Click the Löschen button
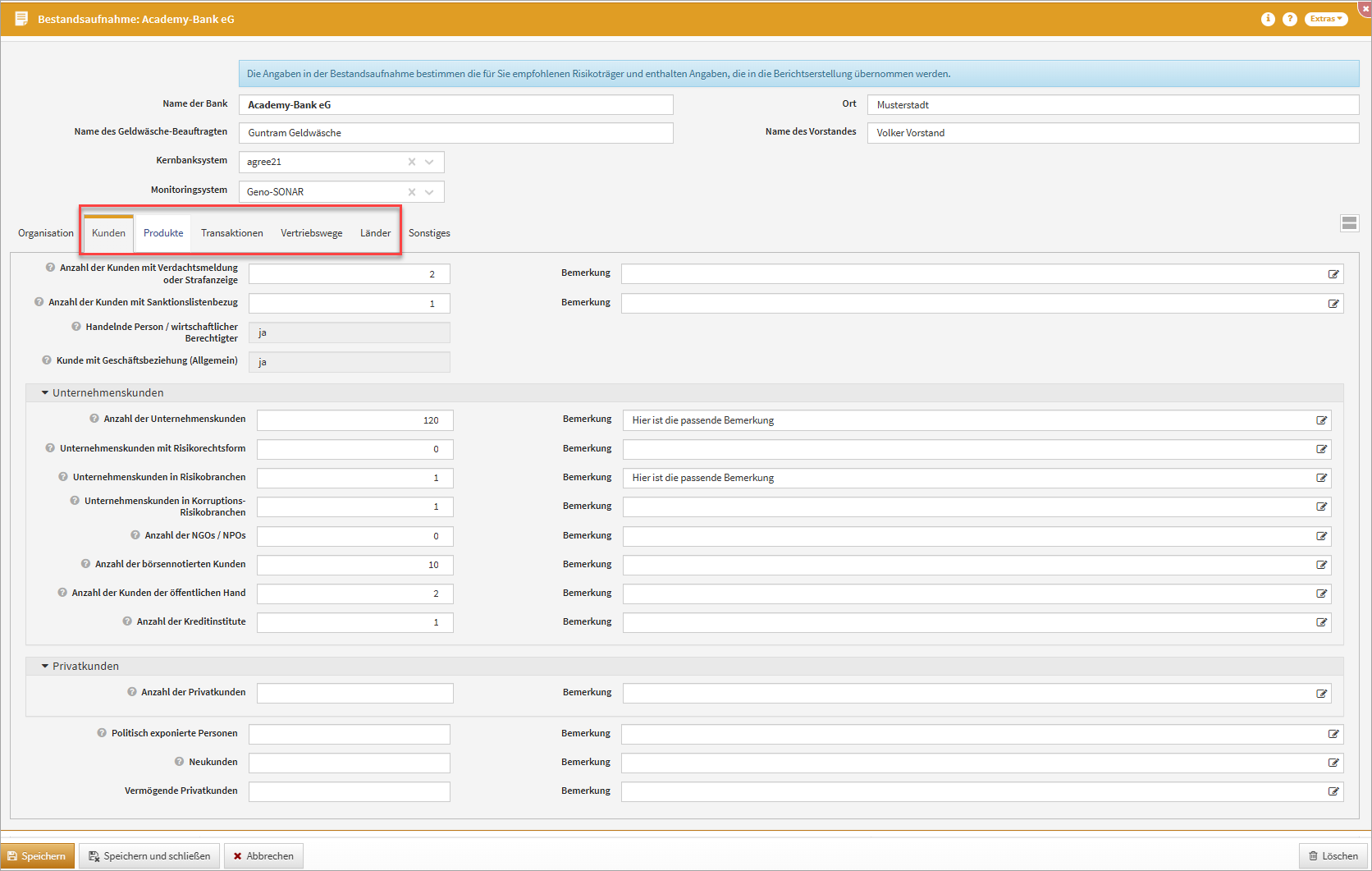 click(x=1333, y=856)
